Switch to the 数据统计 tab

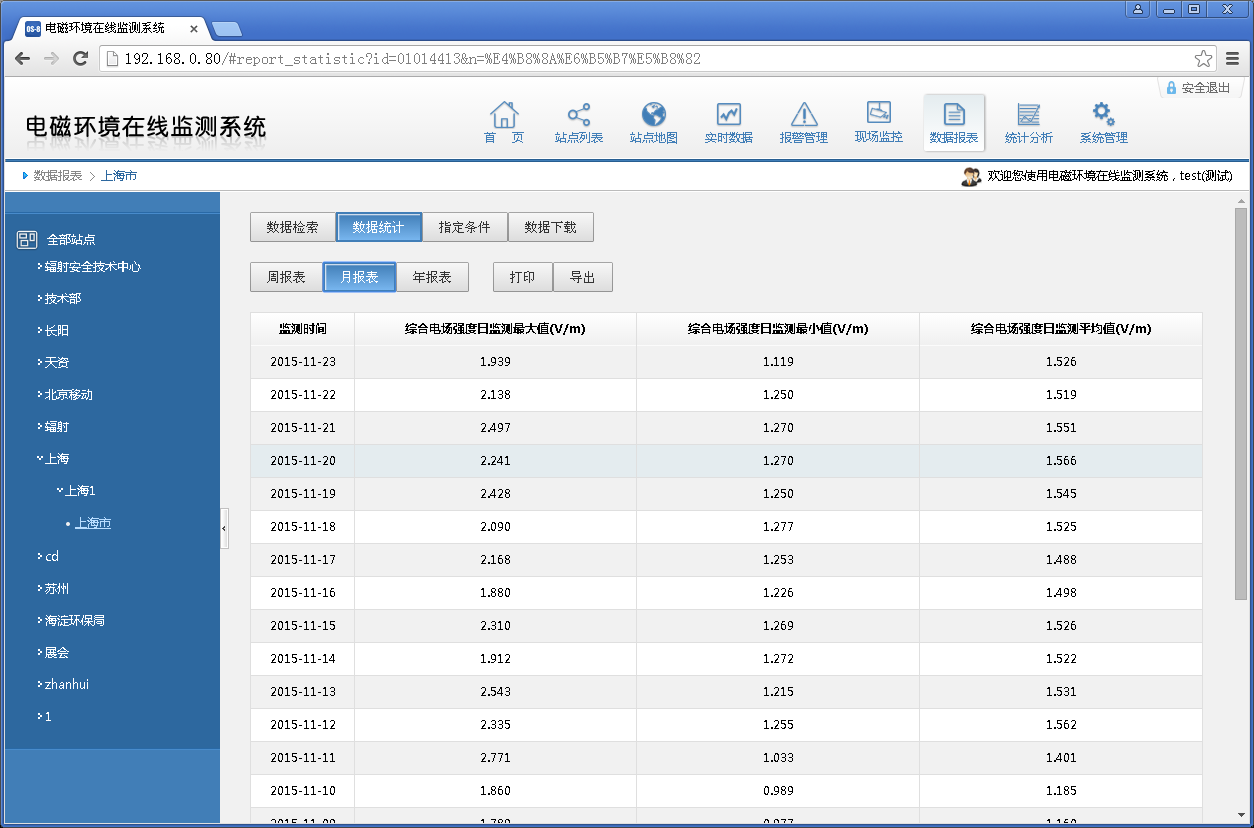click(378, 227)
